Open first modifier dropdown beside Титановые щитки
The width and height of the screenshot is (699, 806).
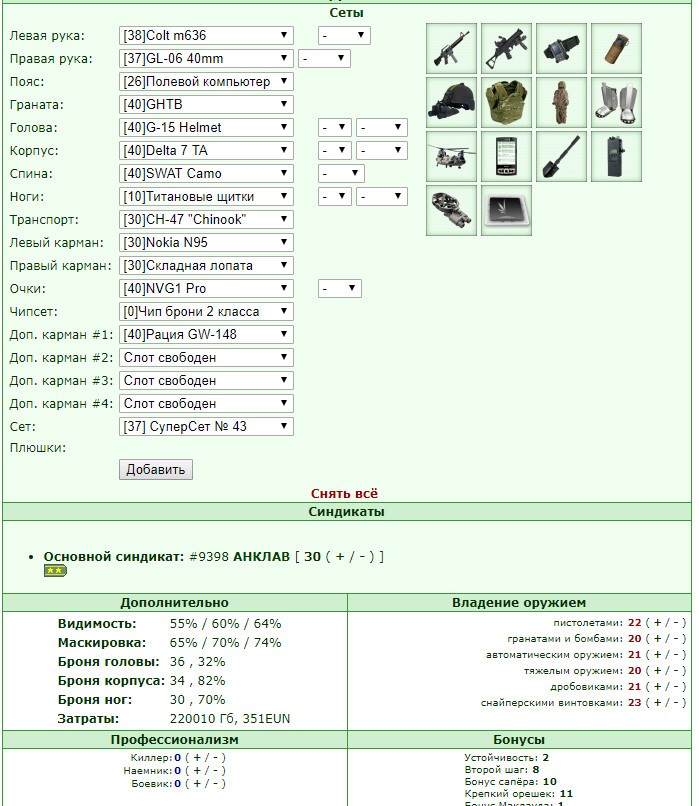click(x=335, y=196)
